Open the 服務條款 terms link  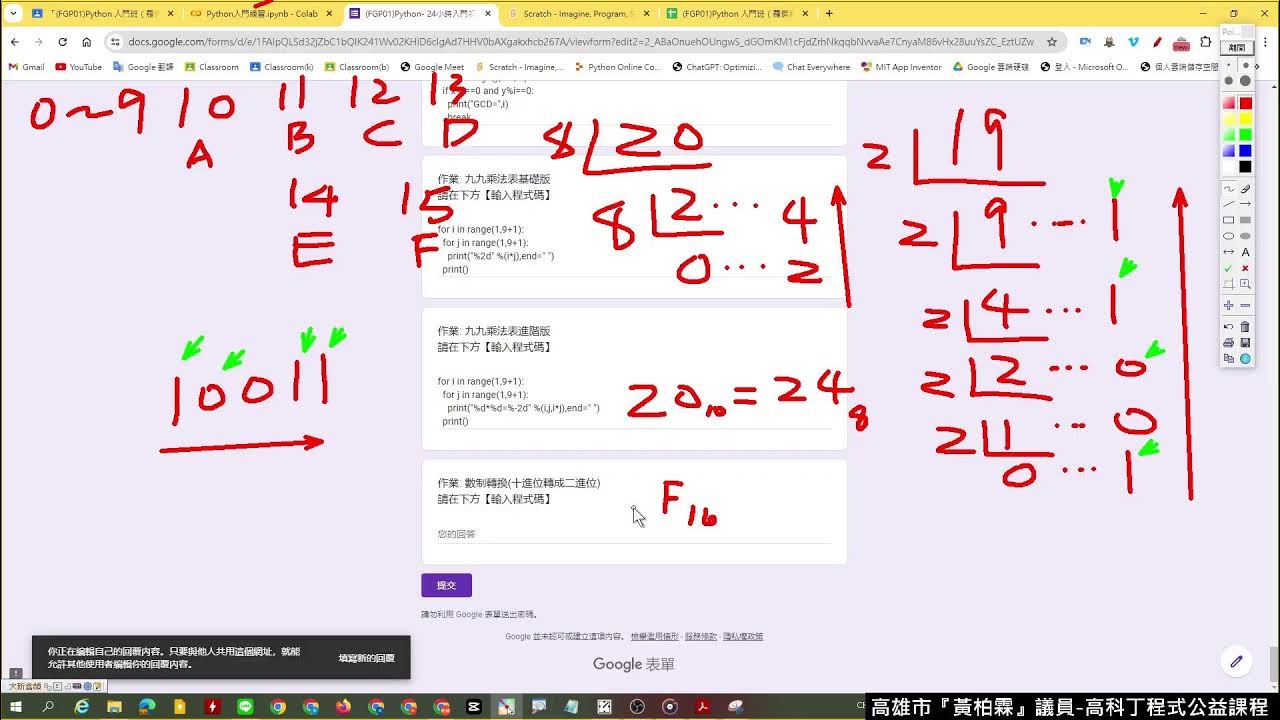click(x=700, y=636)
